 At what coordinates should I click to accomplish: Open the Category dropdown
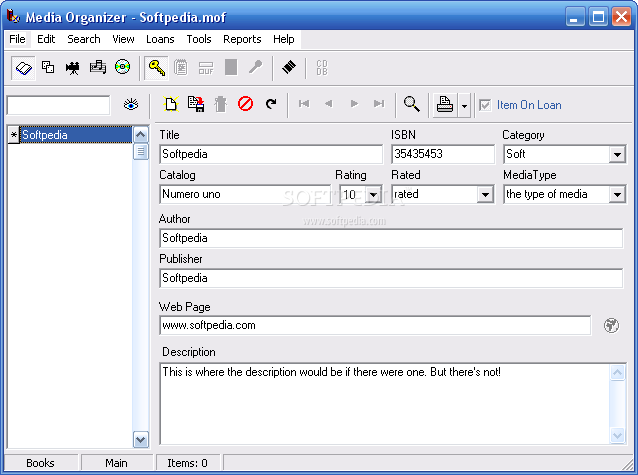click(617, 155)
